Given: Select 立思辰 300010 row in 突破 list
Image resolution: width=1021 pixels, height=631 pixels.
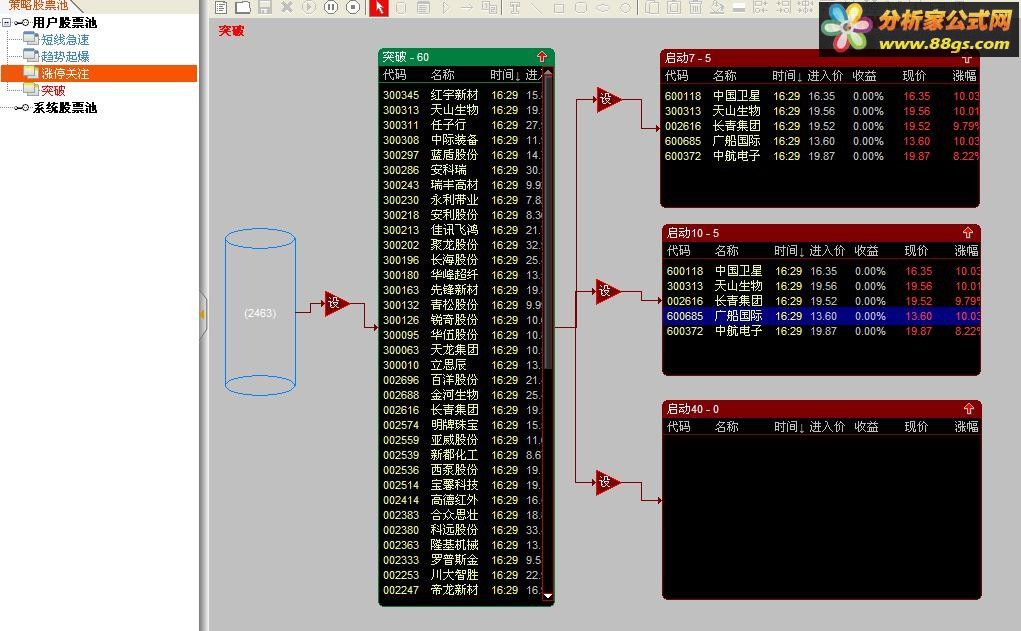Looking at the screenshot, I should point(461,365).
